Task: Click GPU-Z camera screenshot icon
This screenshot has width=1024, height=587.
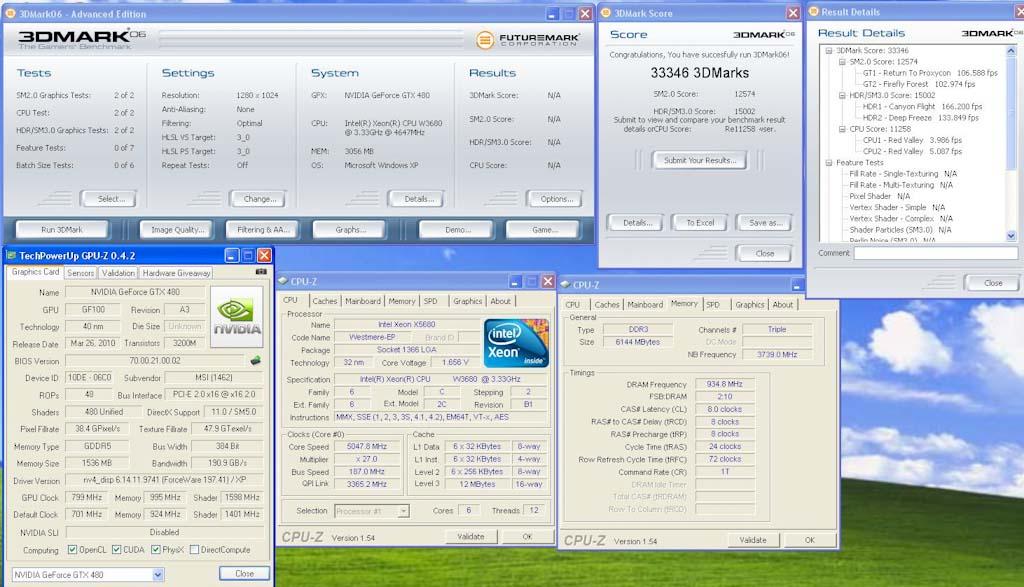Action: (x=261, y=271)
